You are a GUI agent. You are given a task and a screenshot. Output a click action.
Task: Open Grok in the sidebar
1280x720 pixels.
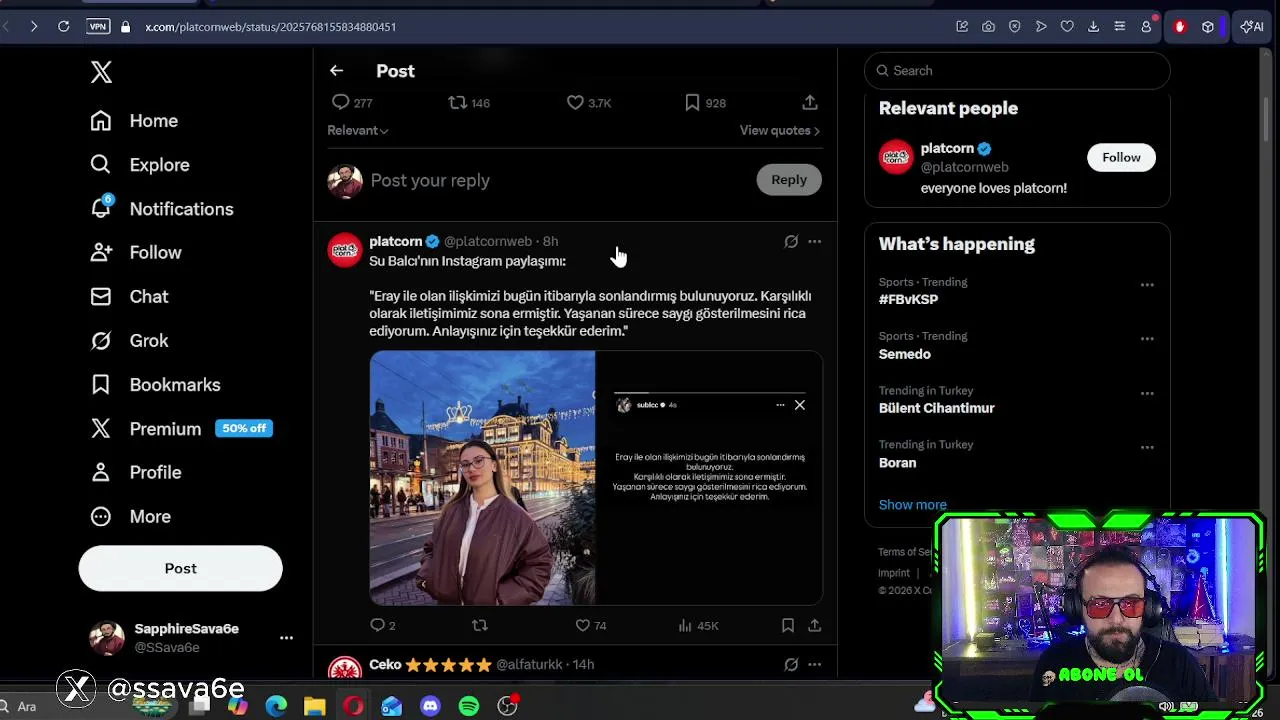129,341
